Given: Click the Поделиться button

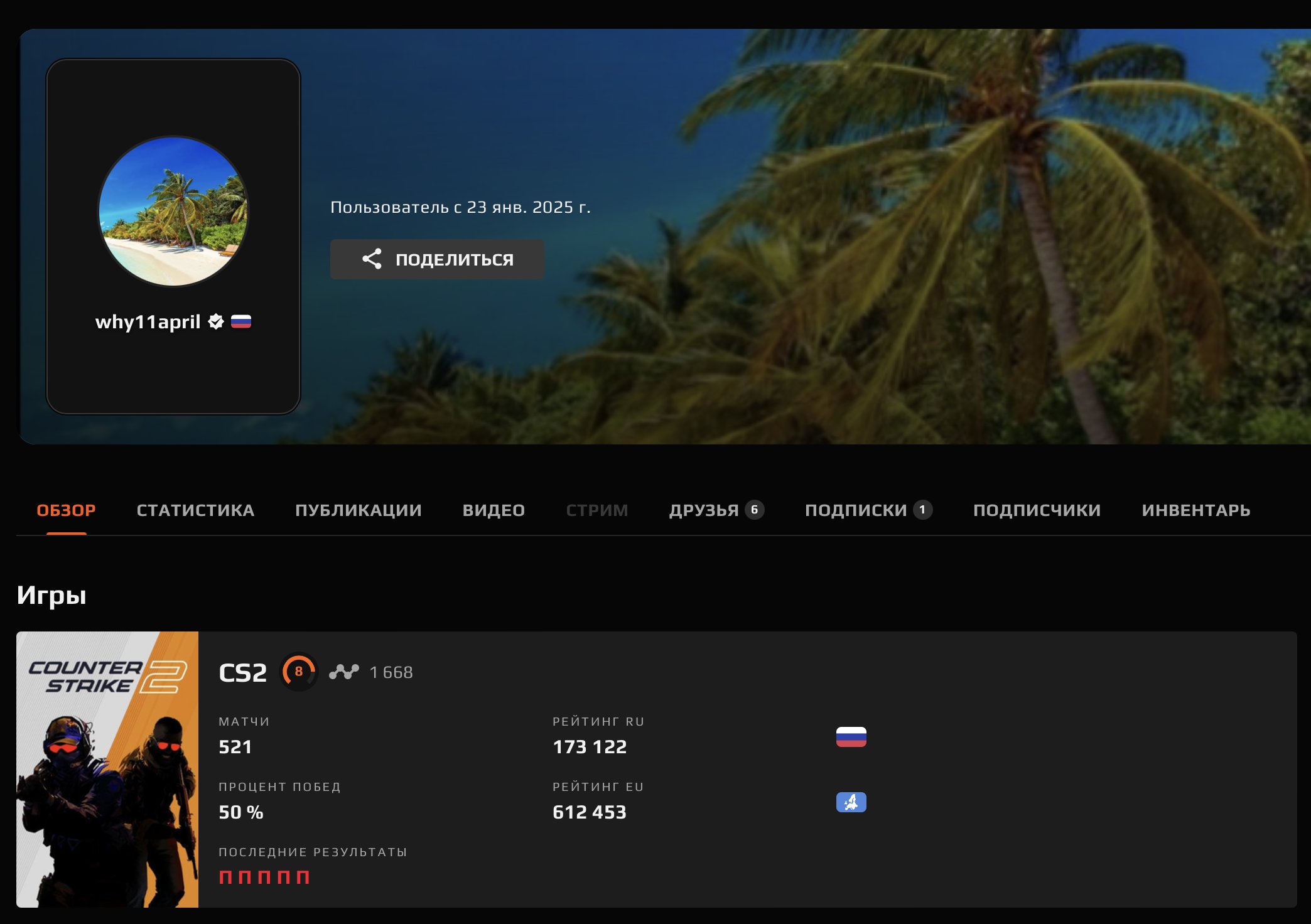Looking at the screenshot, I should pyautogui.click(x=437, y=259).
